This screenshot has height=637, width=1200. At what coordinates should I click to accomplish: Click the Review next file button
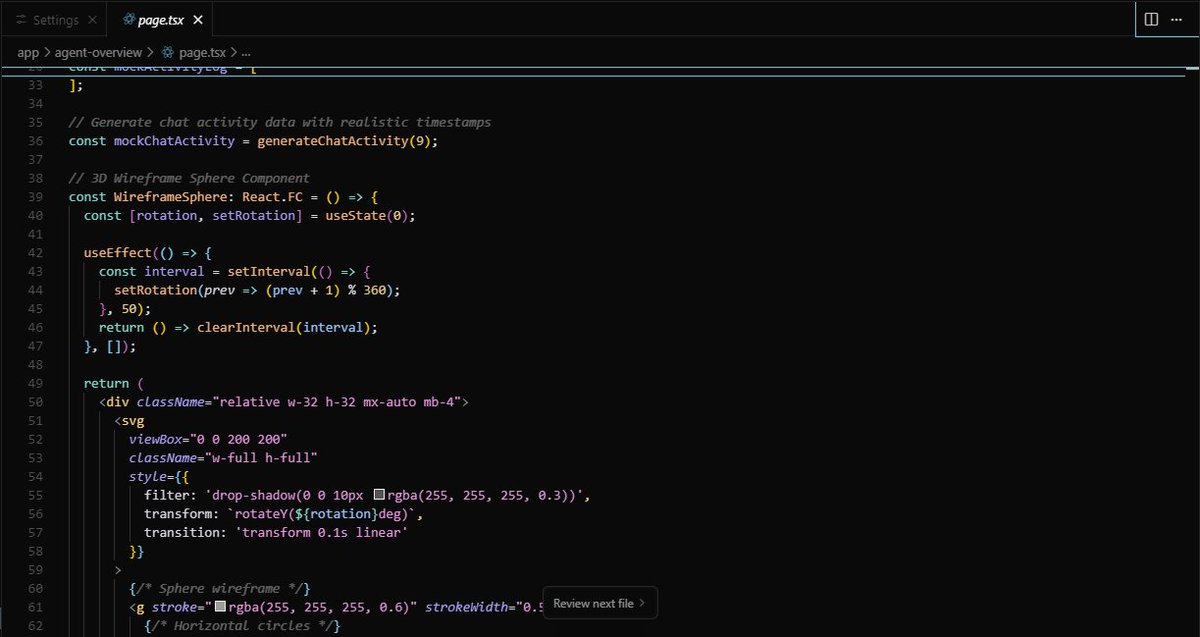point(600,603)
